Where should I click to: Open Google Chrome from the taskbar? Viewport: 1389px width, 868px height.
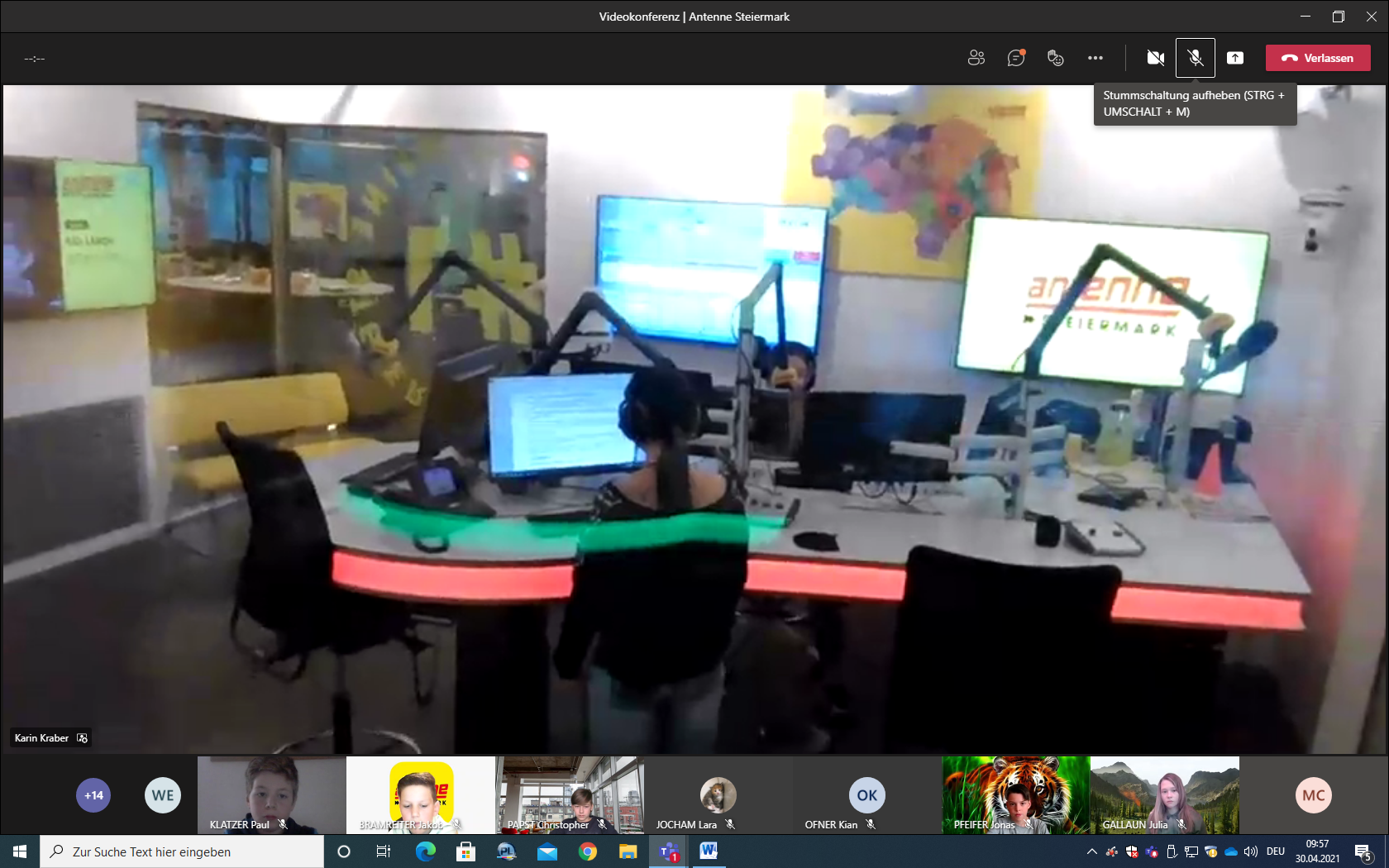point(588,851)
